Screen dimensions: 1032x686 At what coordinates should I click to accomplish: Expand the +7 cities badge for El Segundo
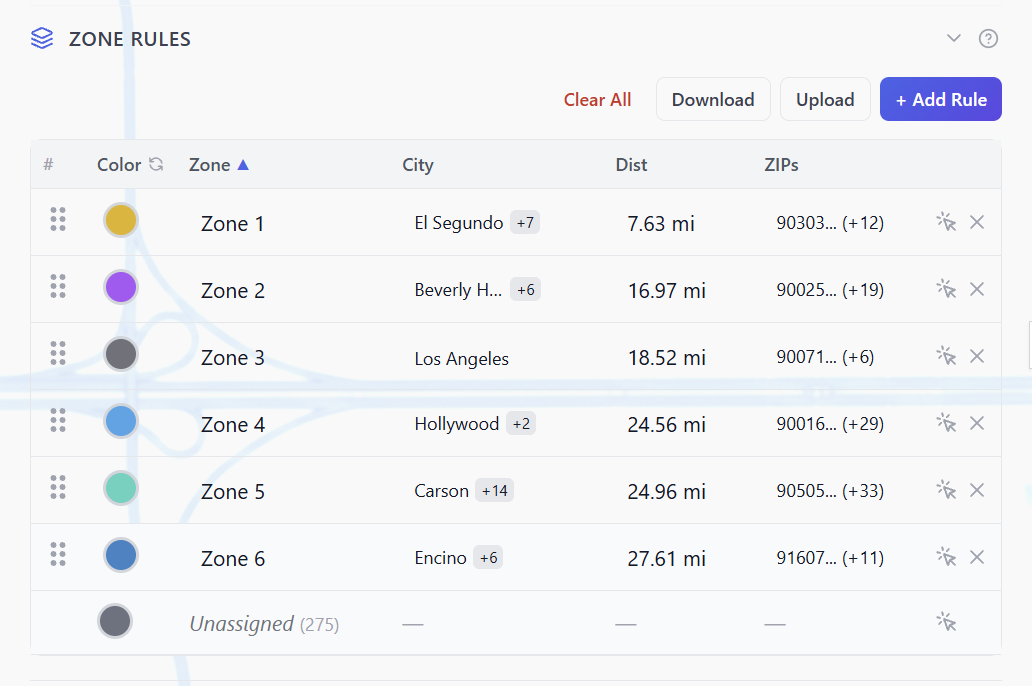tap(525, 223)
